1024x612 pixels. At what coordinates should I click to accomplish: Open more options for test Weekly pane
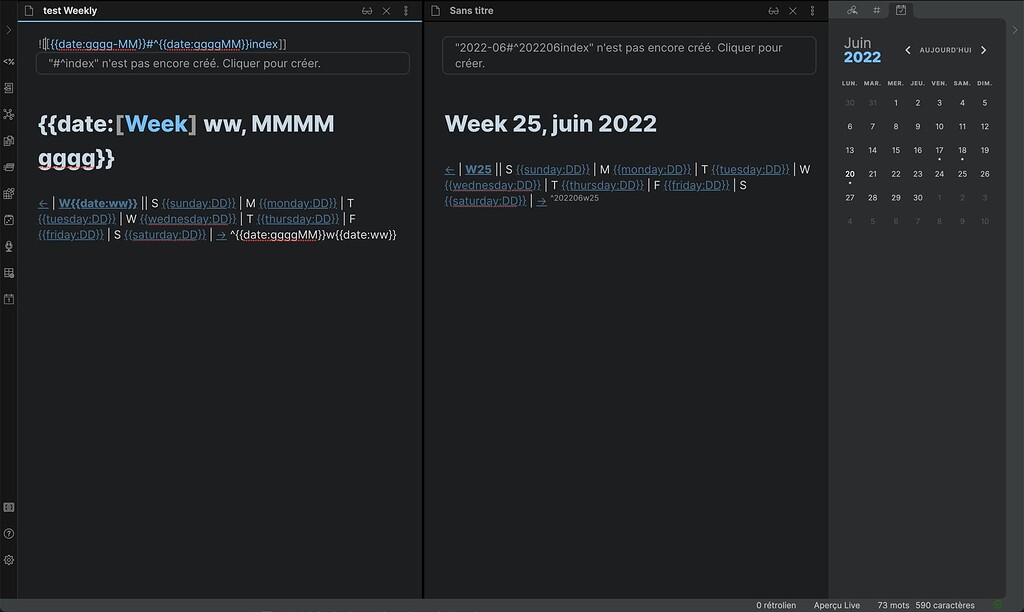[x=405, y=11]
